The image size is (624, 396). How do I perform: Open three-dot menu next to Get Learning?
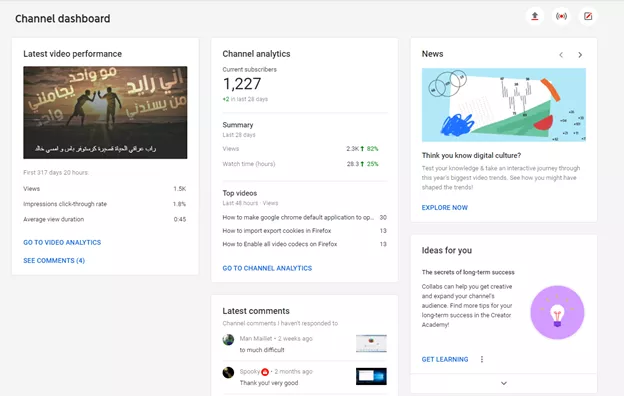[482, 359]
